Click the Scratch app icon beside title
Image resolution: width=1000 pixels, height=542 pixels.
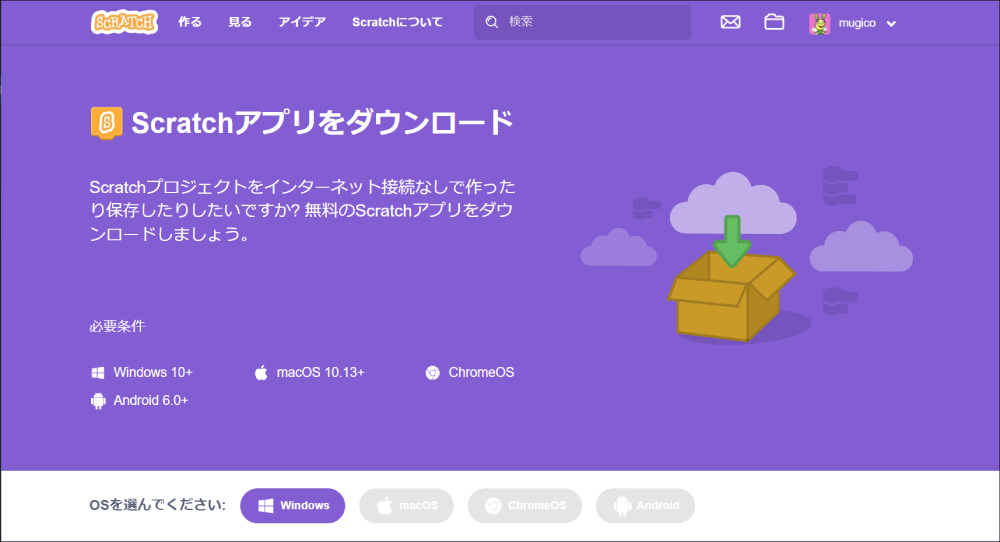pos(107,122)
